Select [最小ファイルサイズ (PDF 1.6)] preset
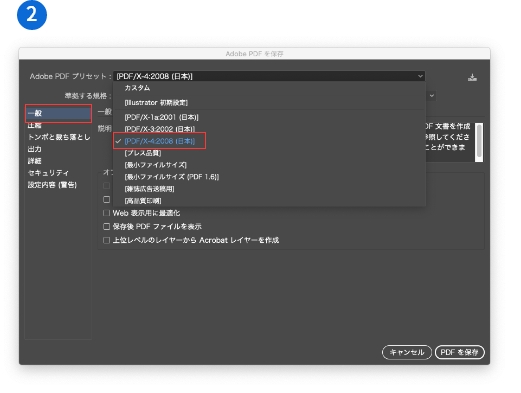This screenshot has width=521, height=393. [172, 177]
